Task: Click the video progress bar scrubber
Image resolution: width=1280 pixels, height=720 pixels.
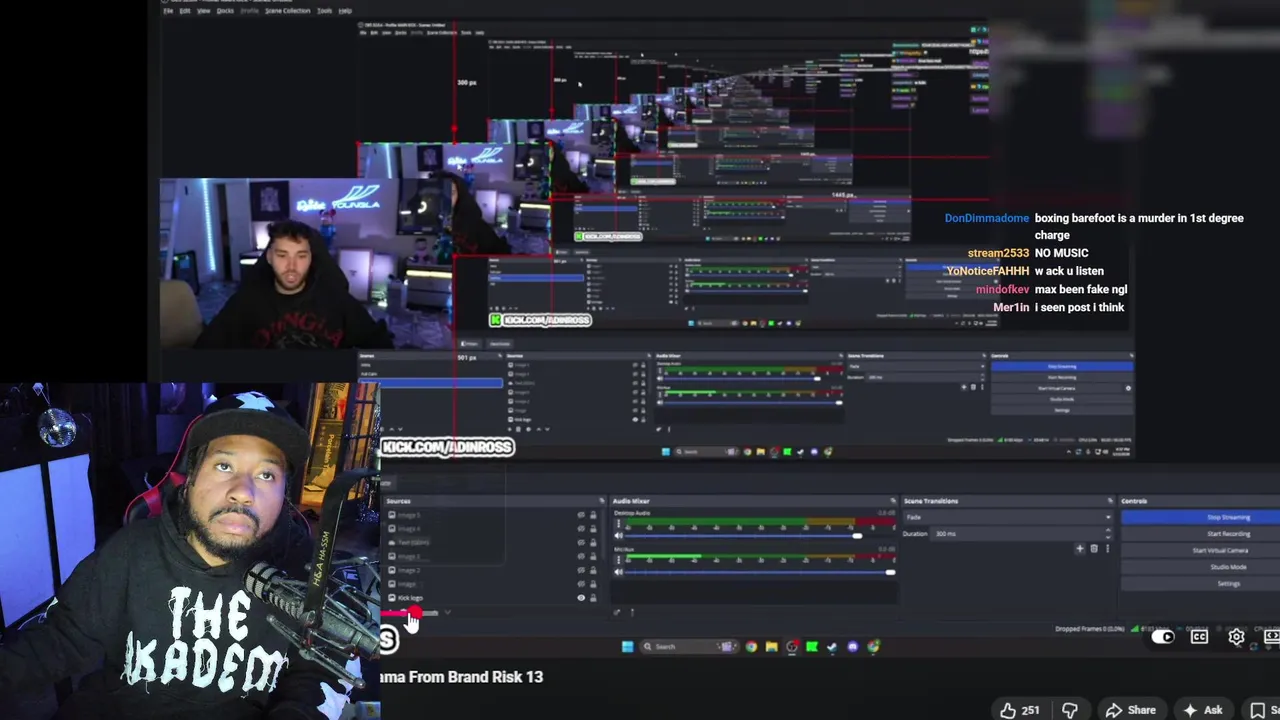Action: click(x=415, y=611)
